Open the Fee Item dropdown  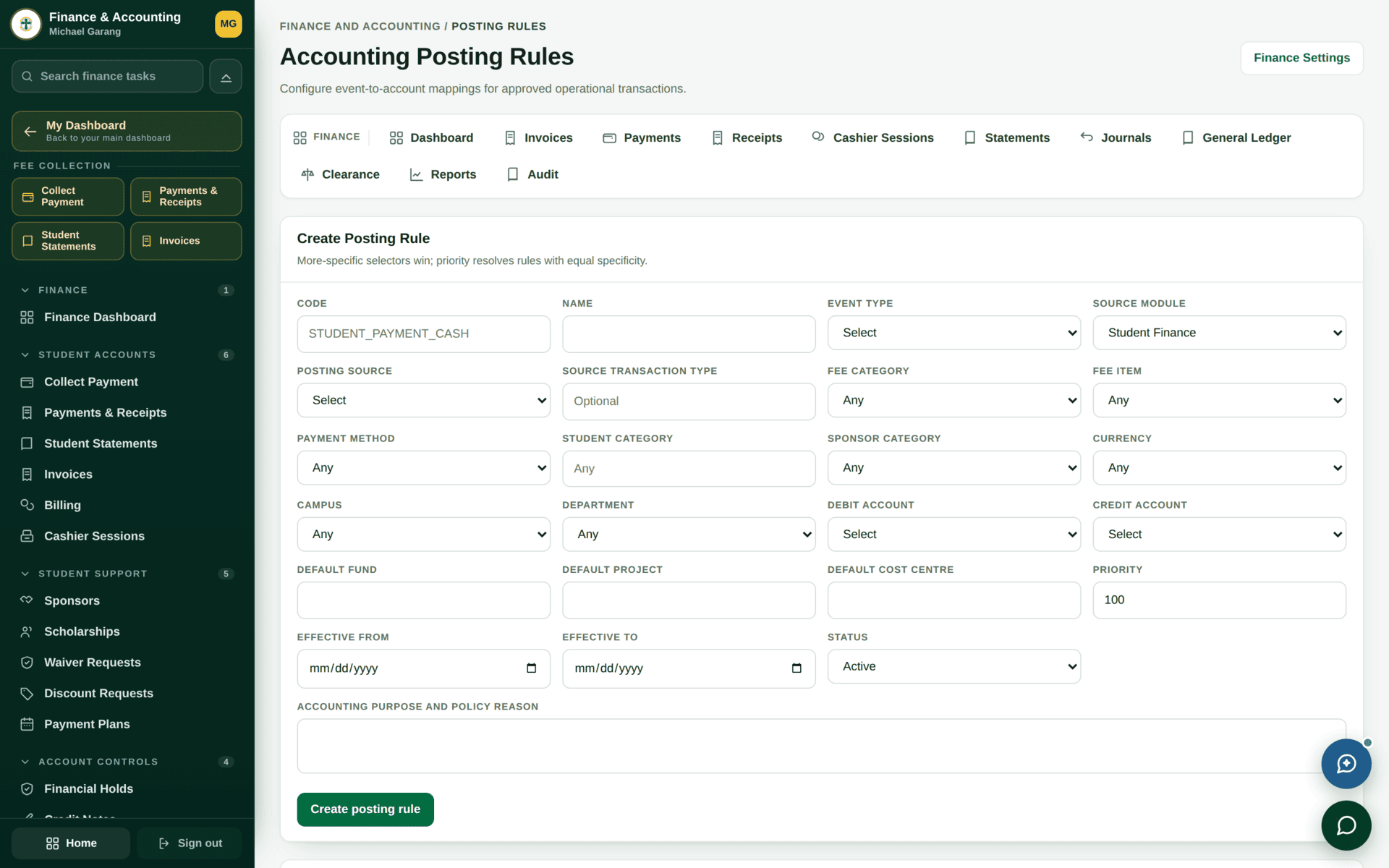coord(1219,400)
